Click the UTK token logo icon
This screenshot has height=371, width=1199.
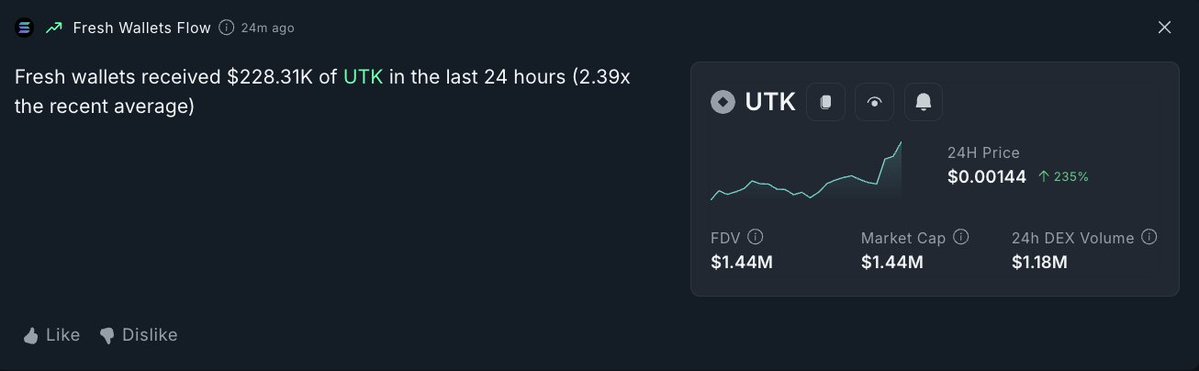(x=723, y=102)
